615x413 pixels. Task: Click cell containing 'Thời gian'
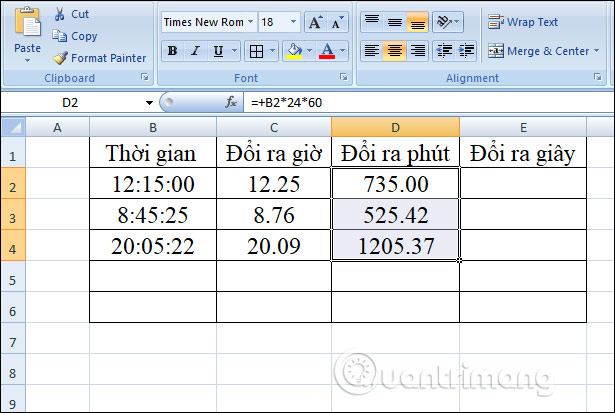tap(153, 153)
